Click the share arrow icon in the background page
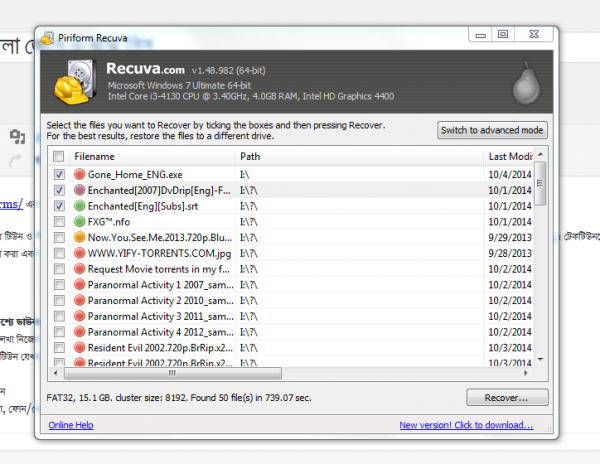This screenshot has height=464, width=600. click(15, 160)
